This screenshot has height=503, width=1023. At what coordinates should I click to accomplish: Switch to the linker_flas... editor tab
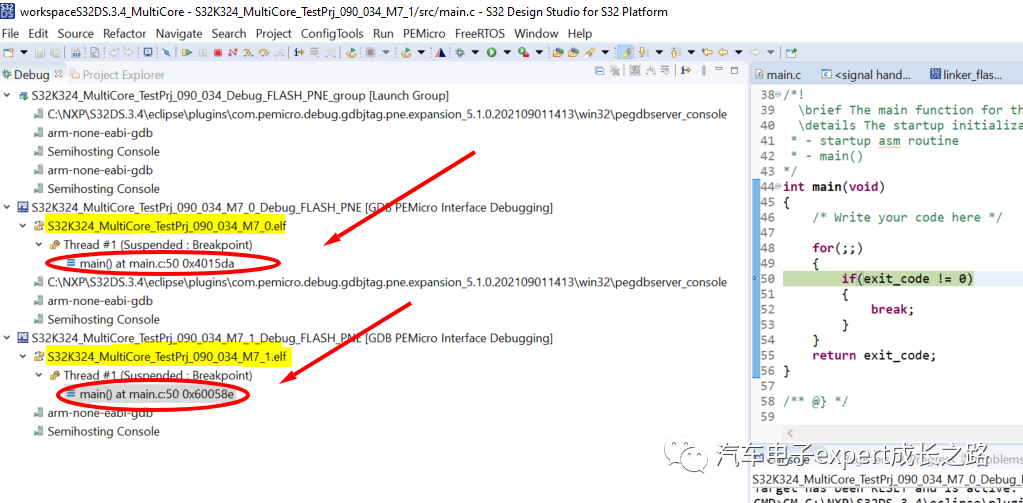point(966,75)
